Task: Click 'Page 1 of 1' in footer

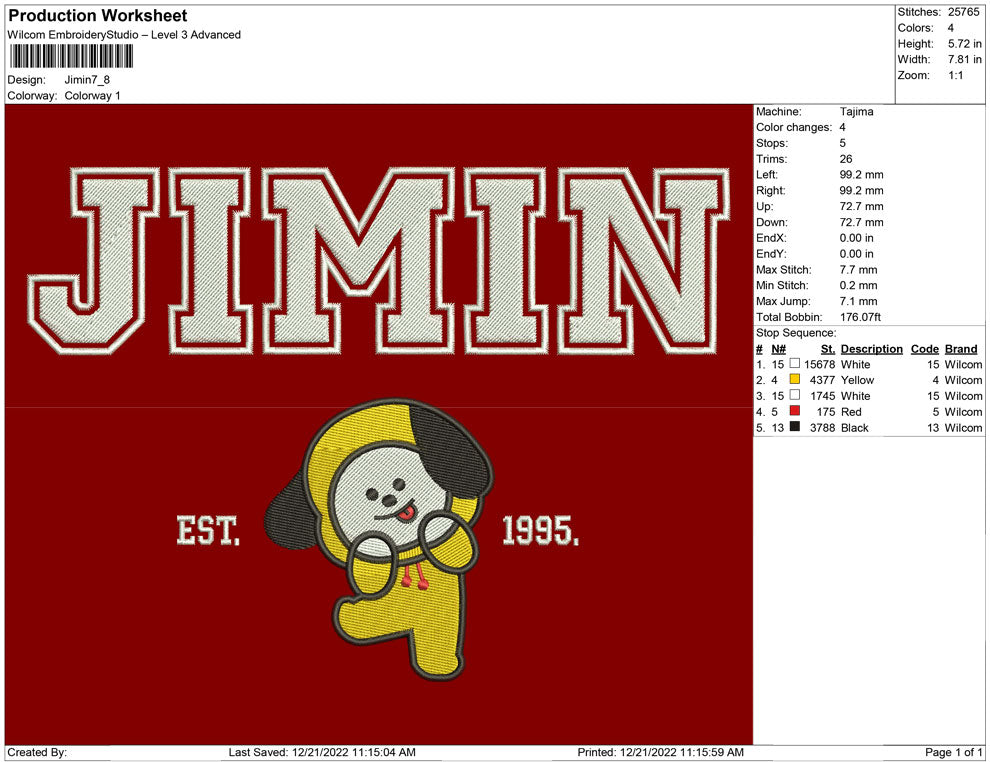Action: pyautogui.click(x=953, y=752)
